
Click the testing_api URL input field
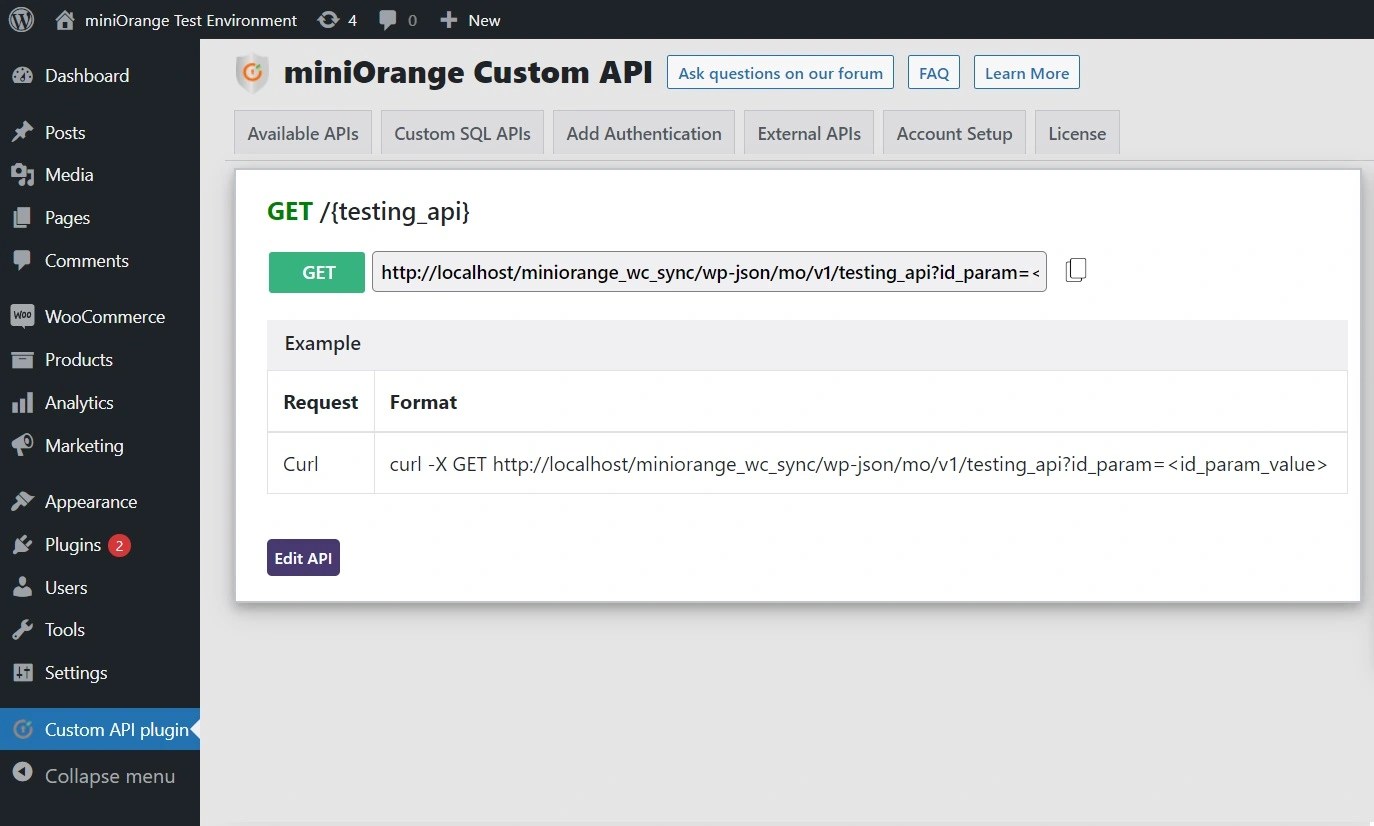point(709,271)
